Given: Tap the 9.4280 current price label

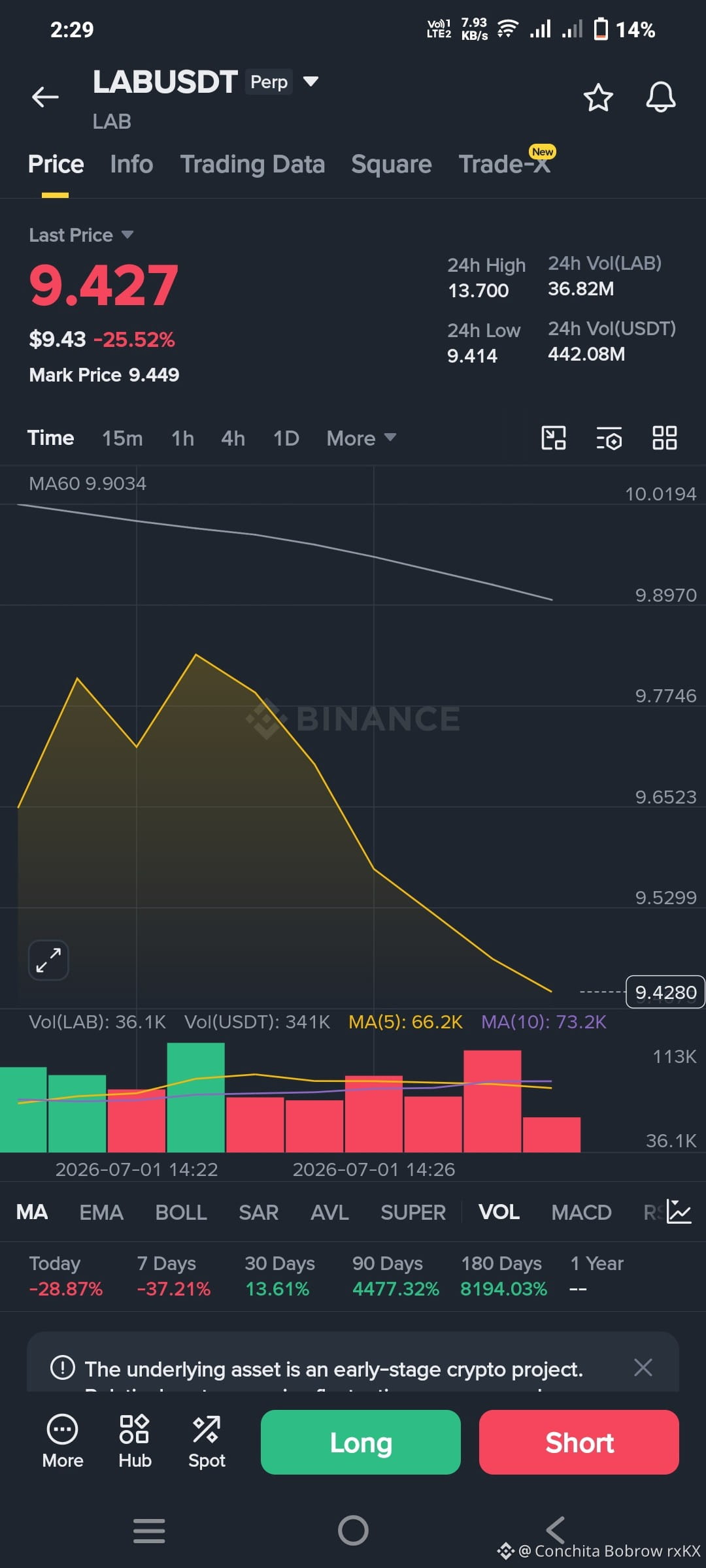Looking at the screenshot, I should [665, 992].
